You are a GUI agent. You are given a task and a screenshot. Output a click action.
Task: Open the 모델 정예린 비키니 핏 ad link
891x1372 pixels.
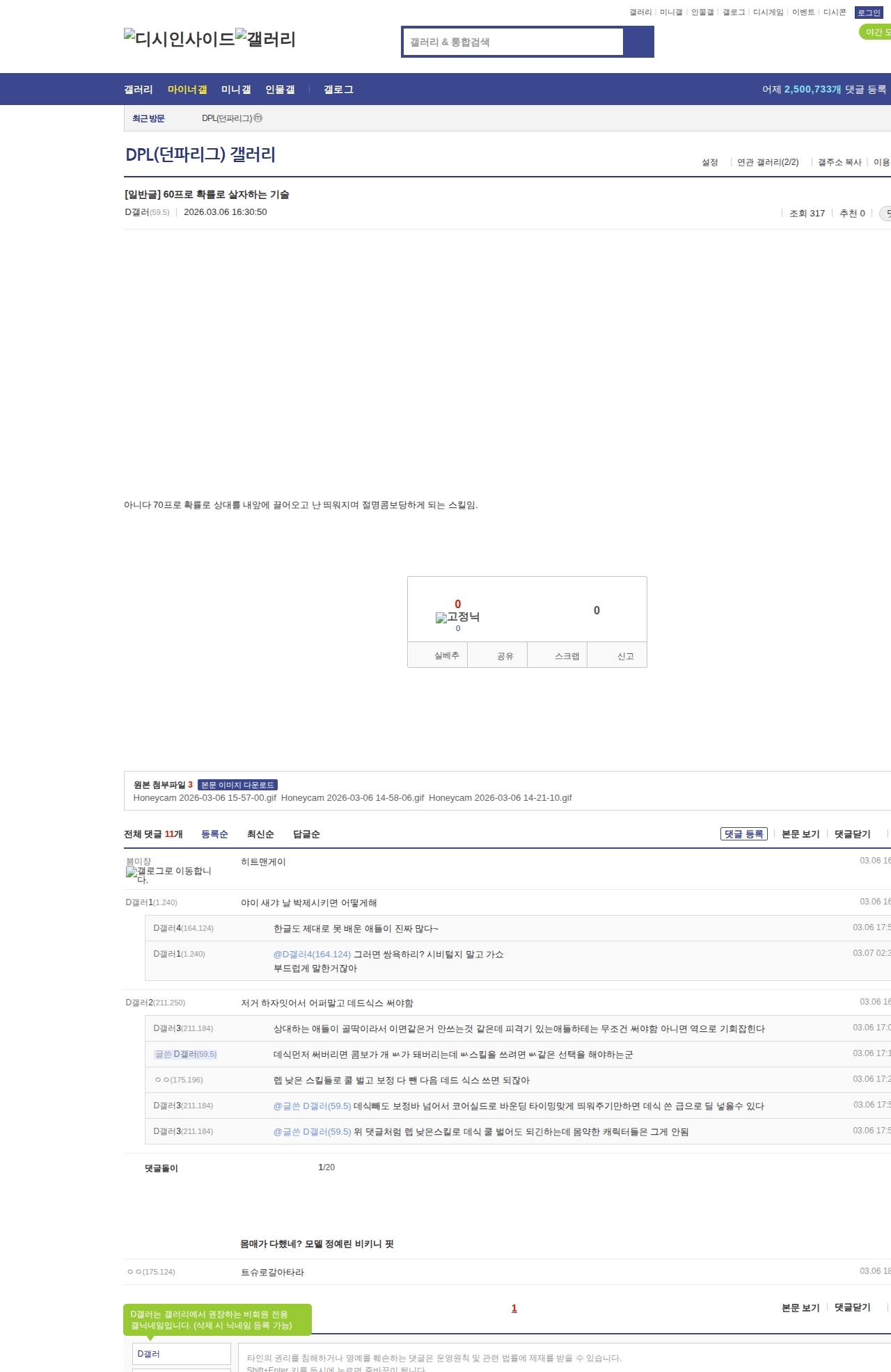coord(317,1244)
